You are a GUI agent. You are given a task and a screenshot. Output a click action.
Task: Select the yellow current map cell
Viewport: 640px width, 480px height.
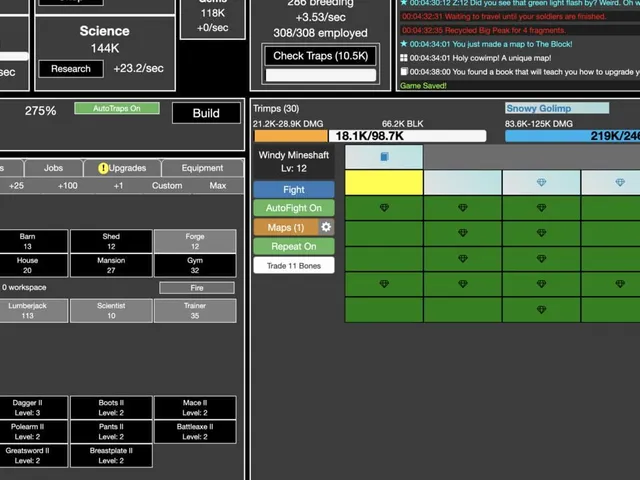click(x=384, y=182)
